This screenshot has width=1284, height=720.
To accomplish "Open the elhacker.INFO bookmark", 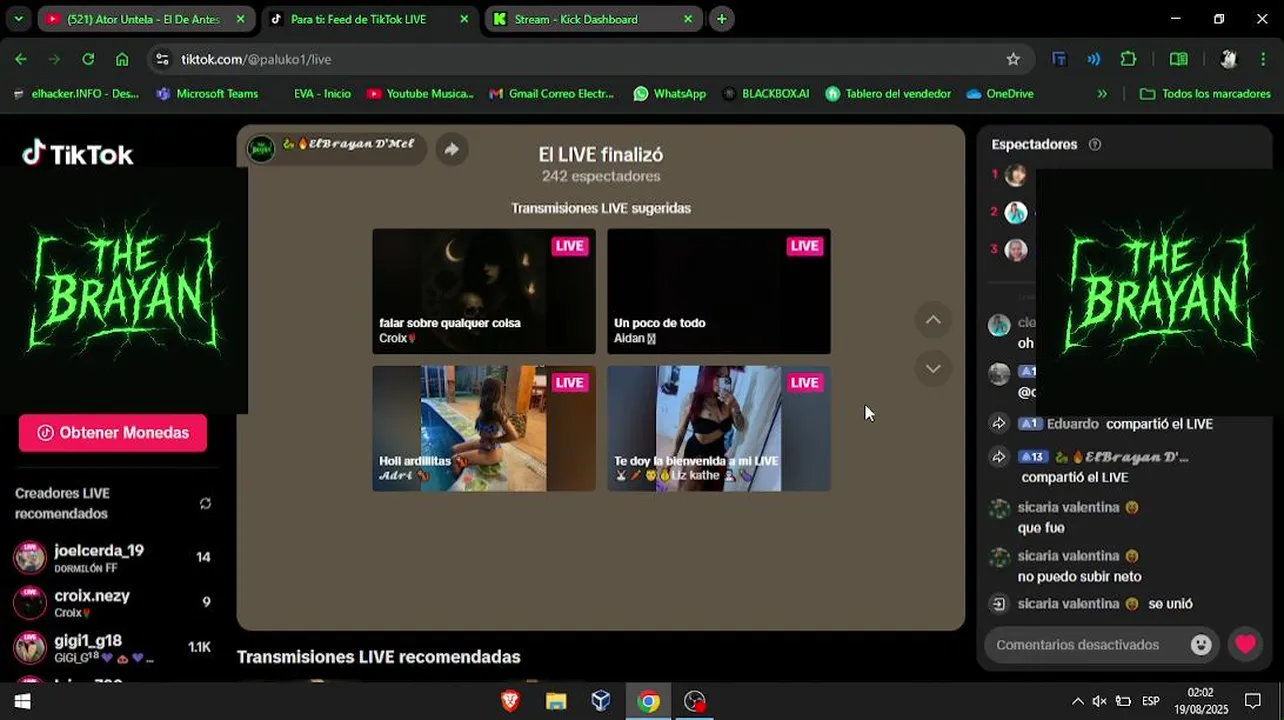I will [x=75, y=94].
